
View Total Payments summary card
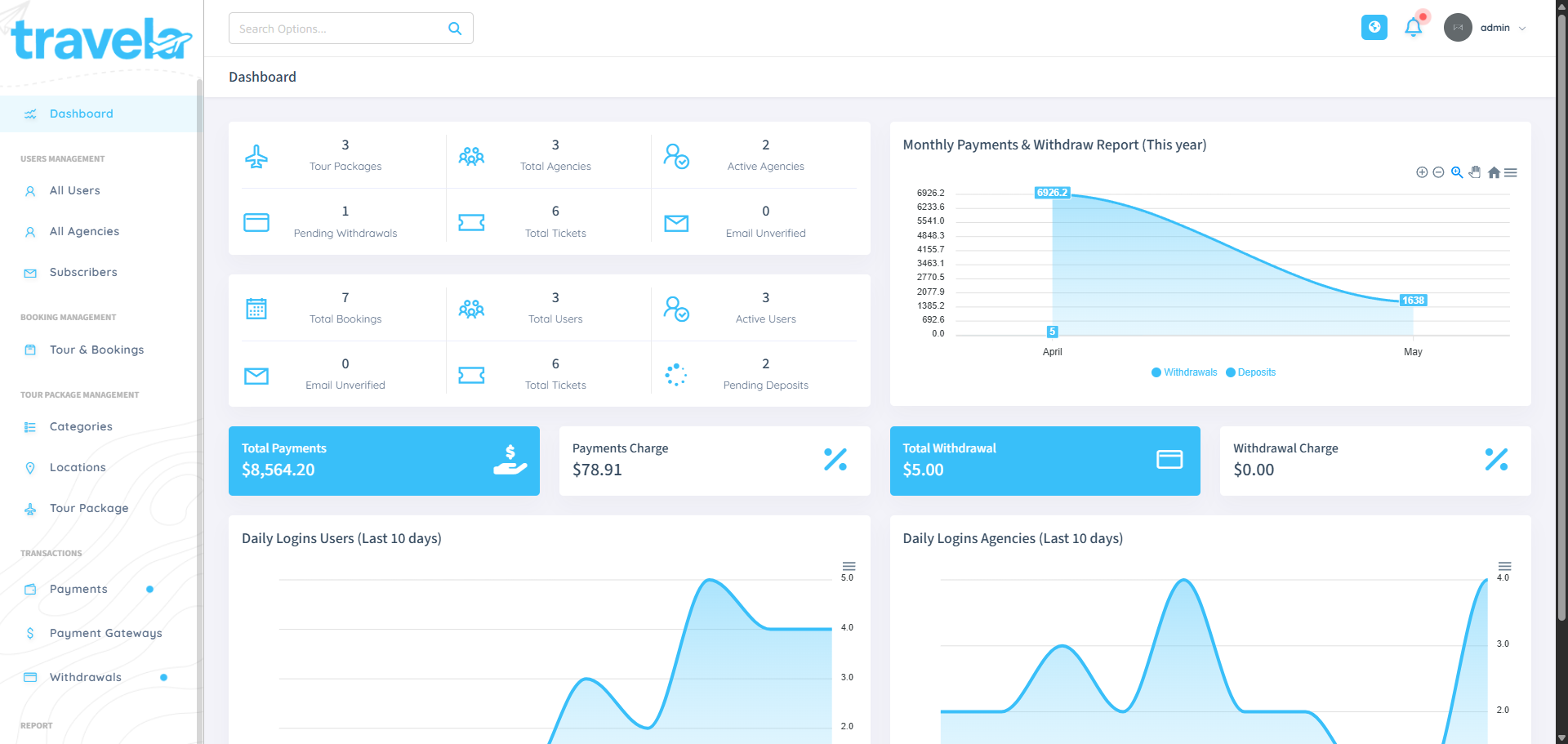(x=384, y=461)
